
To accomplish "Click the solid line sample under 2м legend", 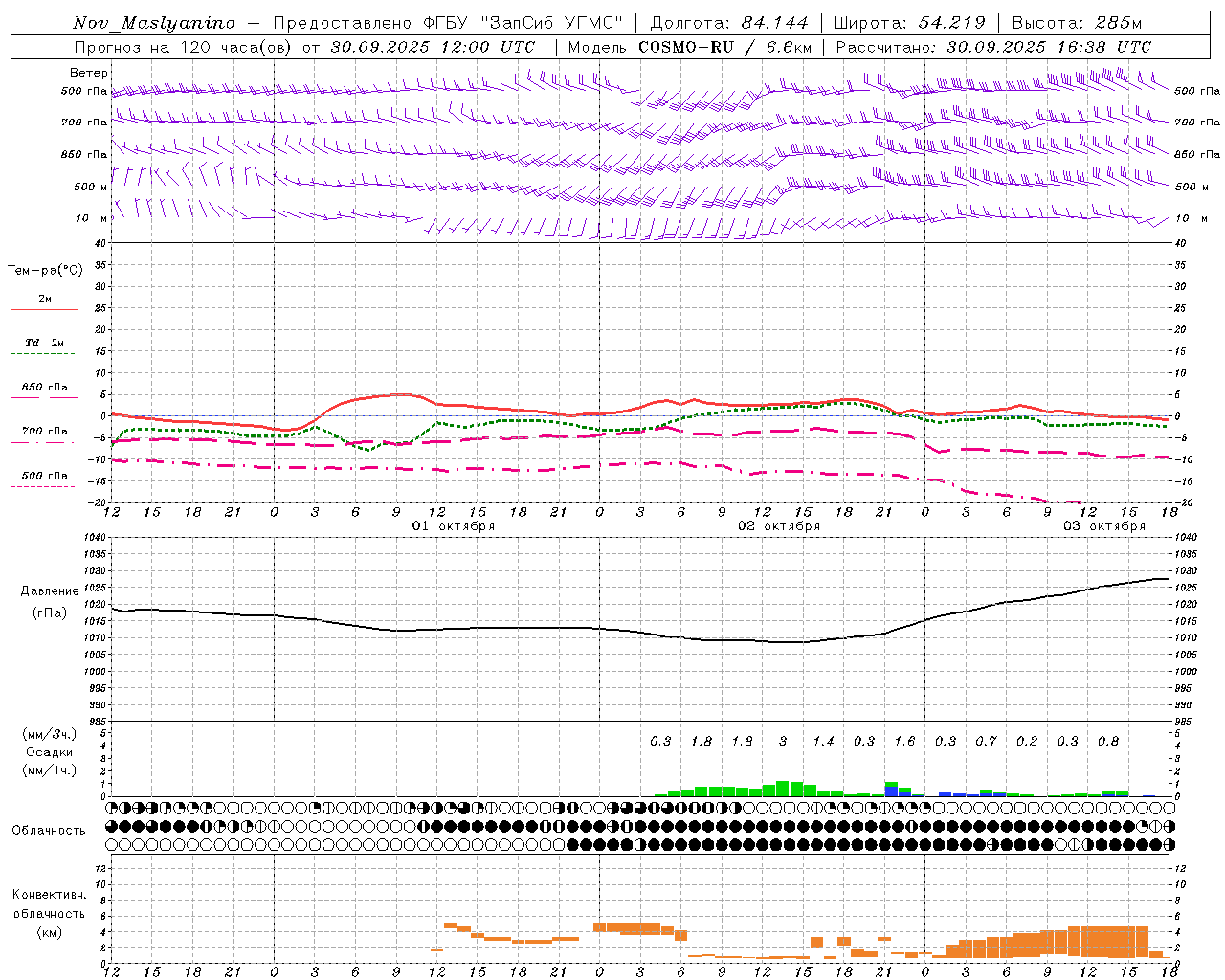I will click(x=44, y=309).
